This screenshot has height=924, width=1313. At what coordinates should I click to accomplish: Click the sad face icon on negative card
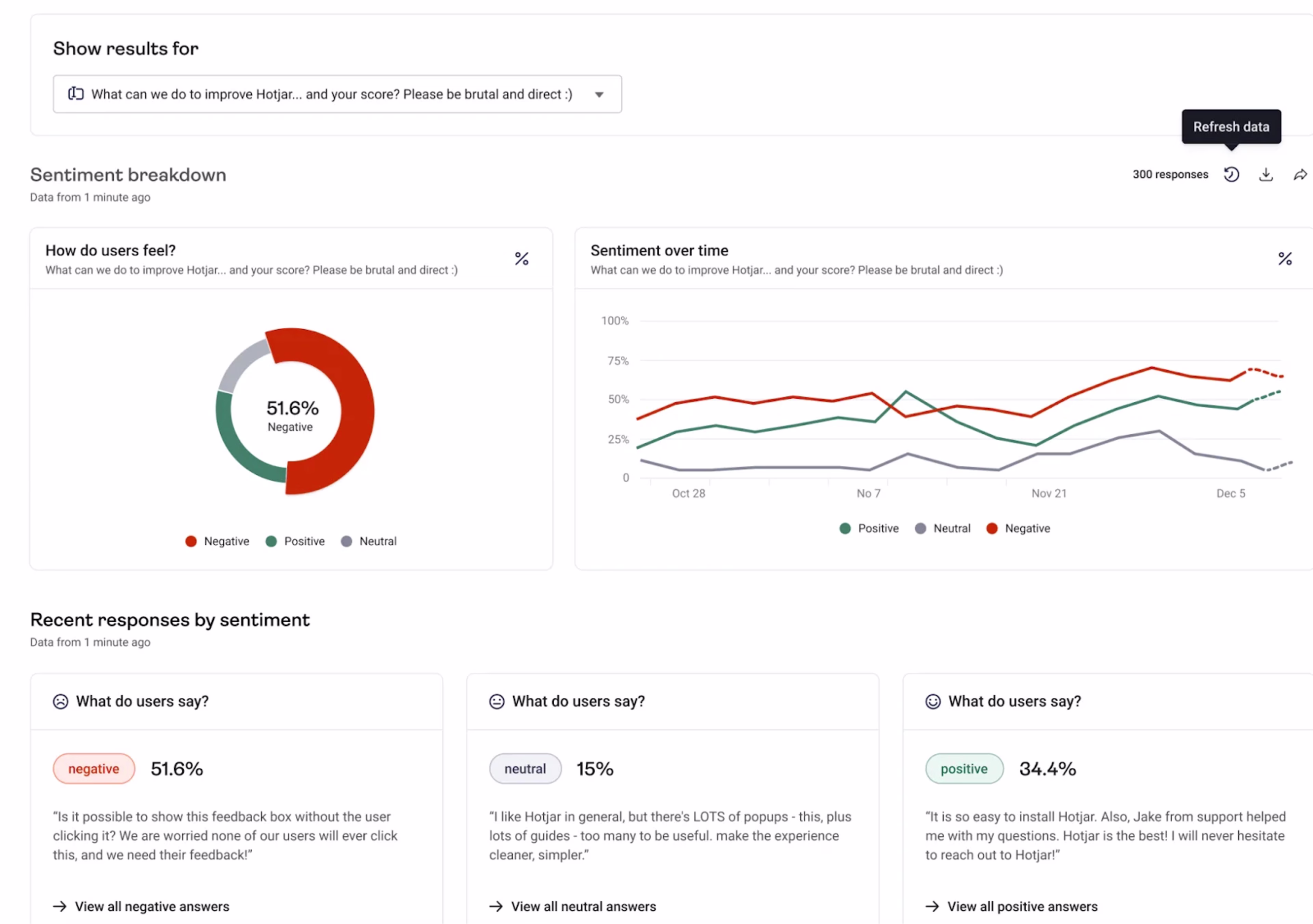[x=61, y=701]
